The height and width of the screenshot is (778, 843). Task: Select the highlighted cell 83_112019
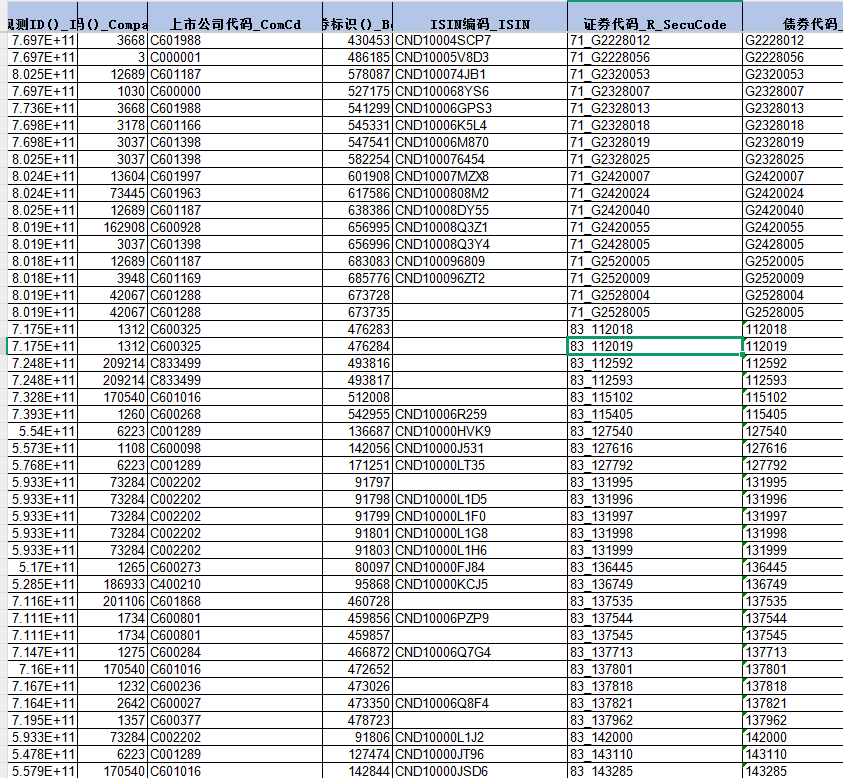654,346
